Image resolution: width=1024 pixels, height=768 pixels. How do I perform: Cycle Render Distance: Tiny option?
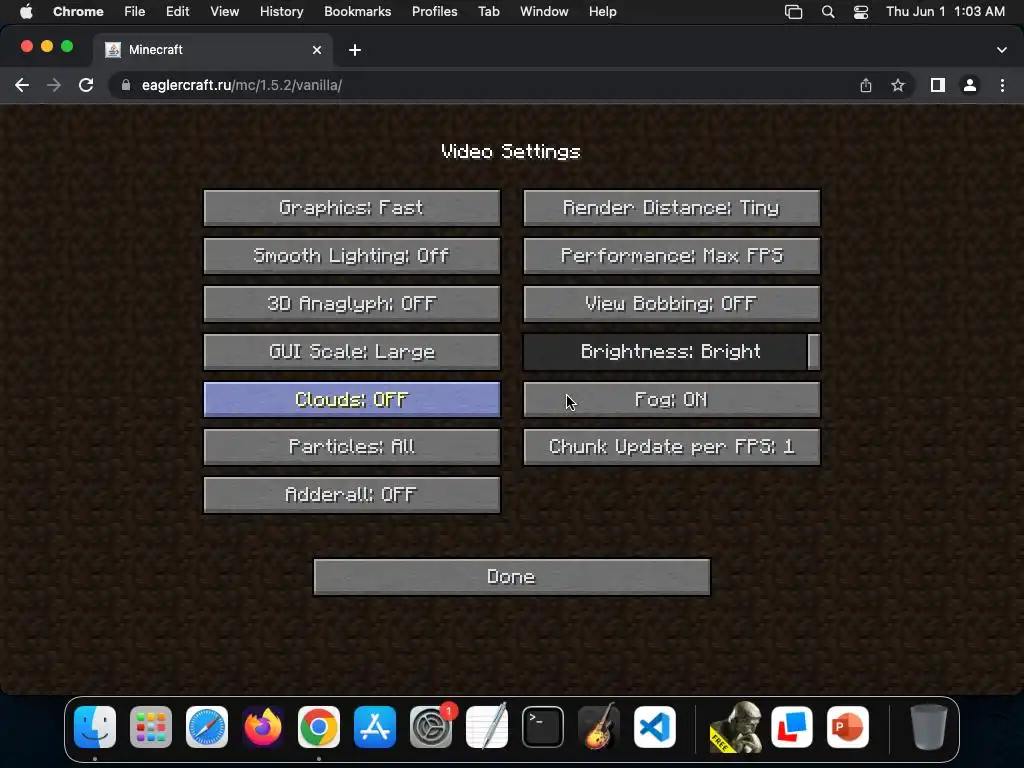pos(671,208)
